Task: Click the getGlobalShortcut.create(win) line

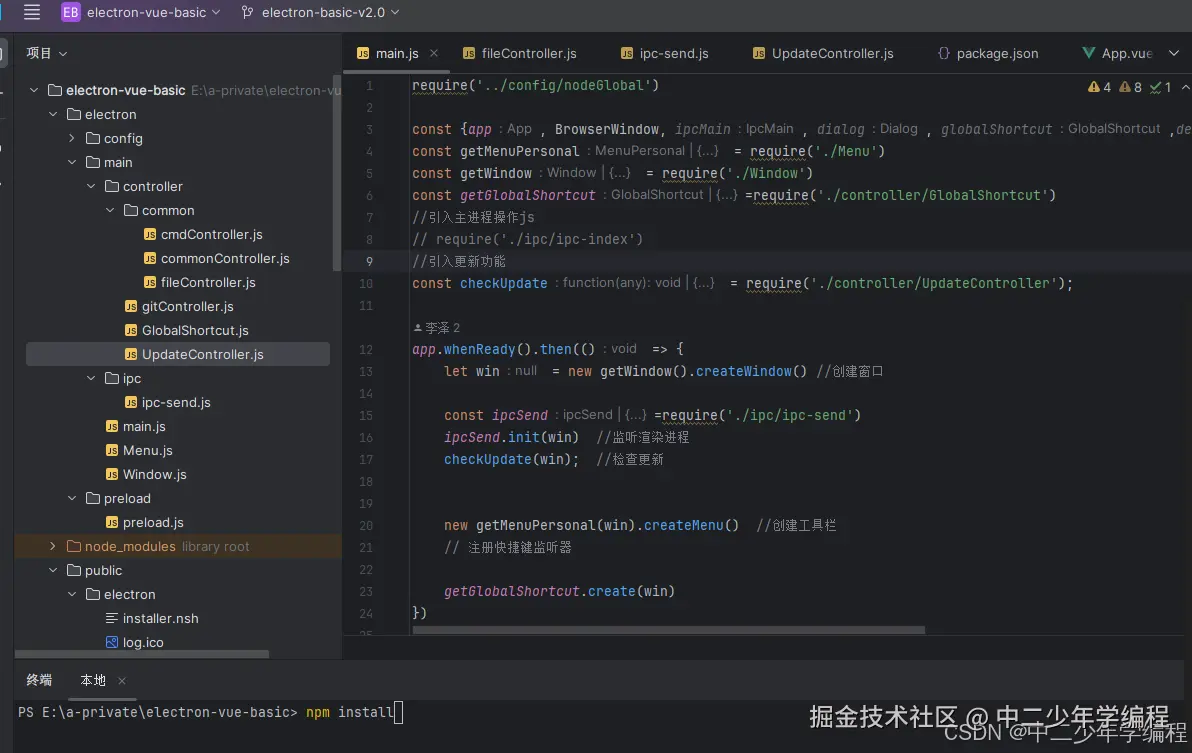Action: tap(559, 591)
